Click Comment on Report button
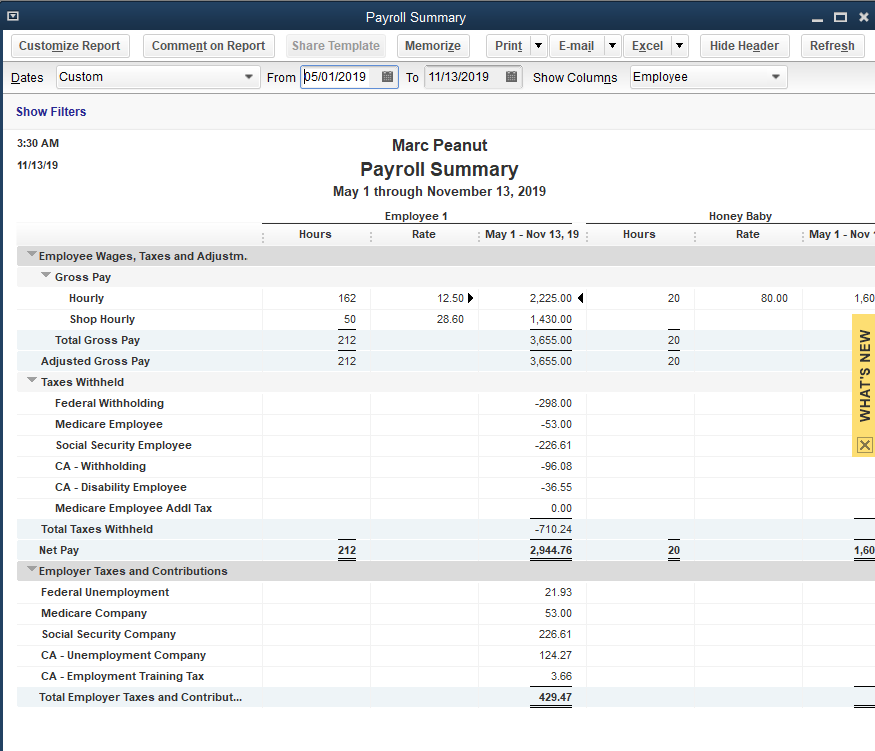875x751 pixels. click(x=208, y=46)
